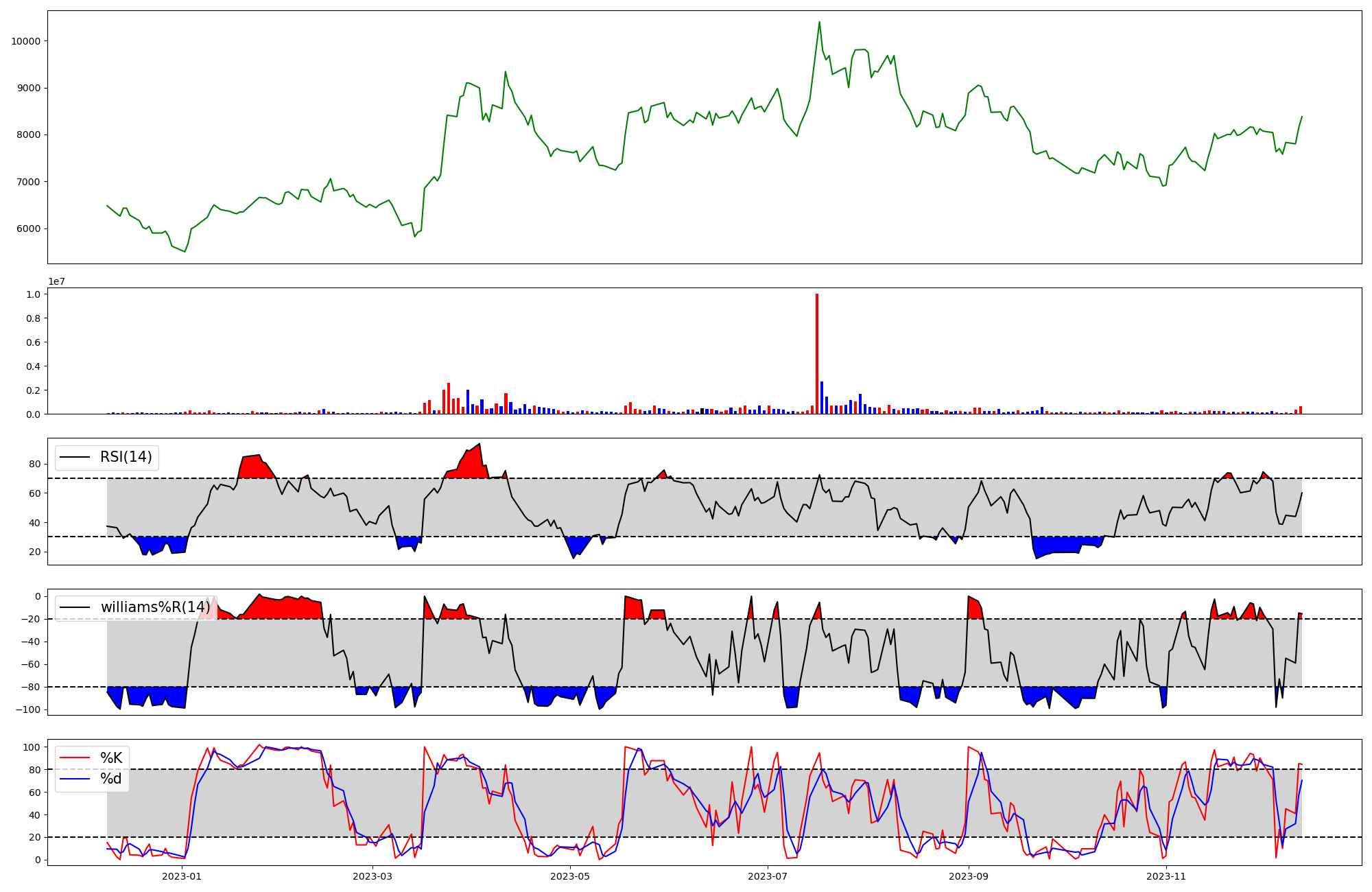Click the 6000 price axis tick label
Viewport: 1372px width, 892px height.
coord(28,229)
